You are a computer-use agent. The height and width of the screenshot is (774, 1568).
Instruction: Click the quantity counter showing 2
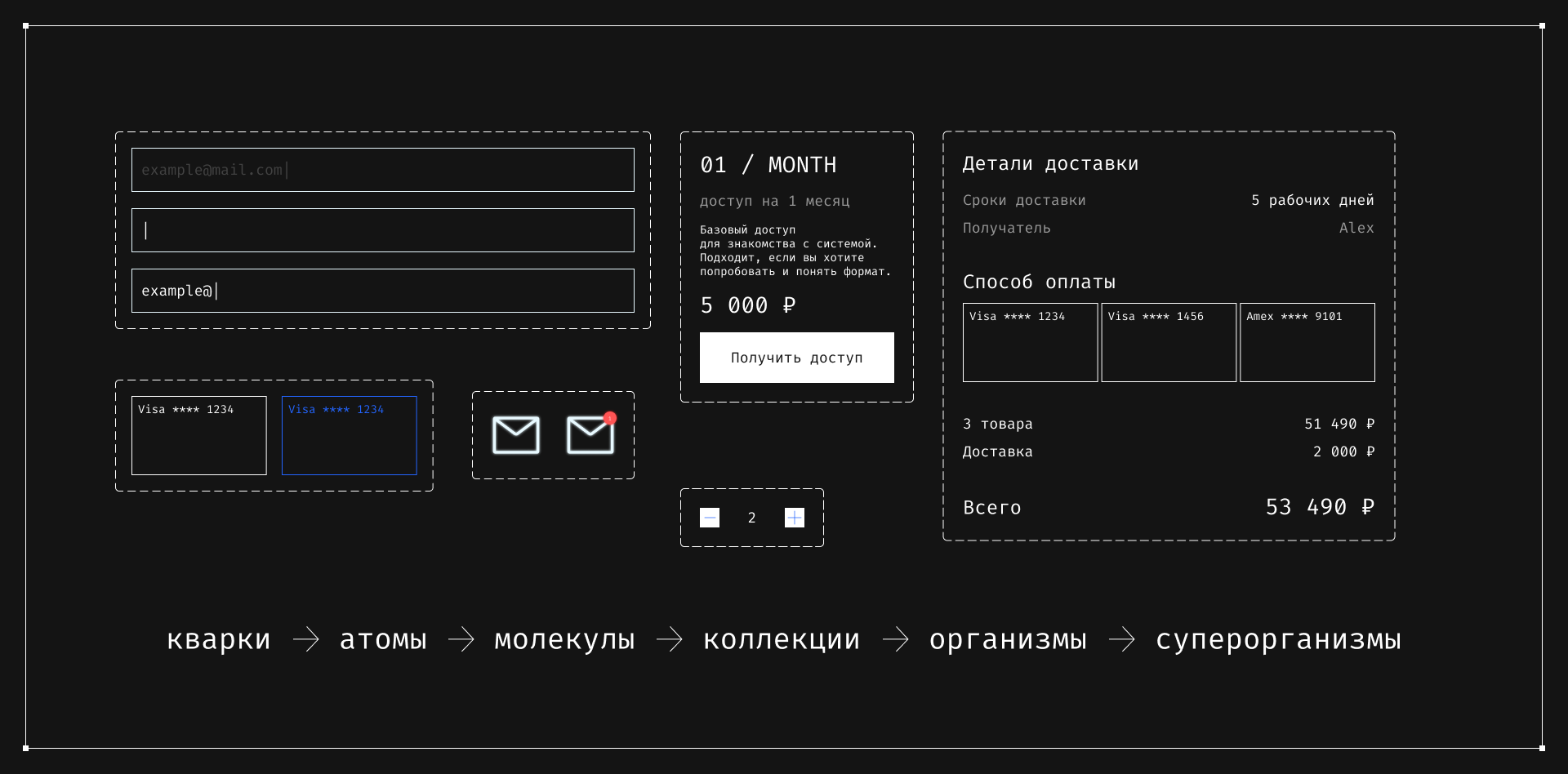(751, 517)
